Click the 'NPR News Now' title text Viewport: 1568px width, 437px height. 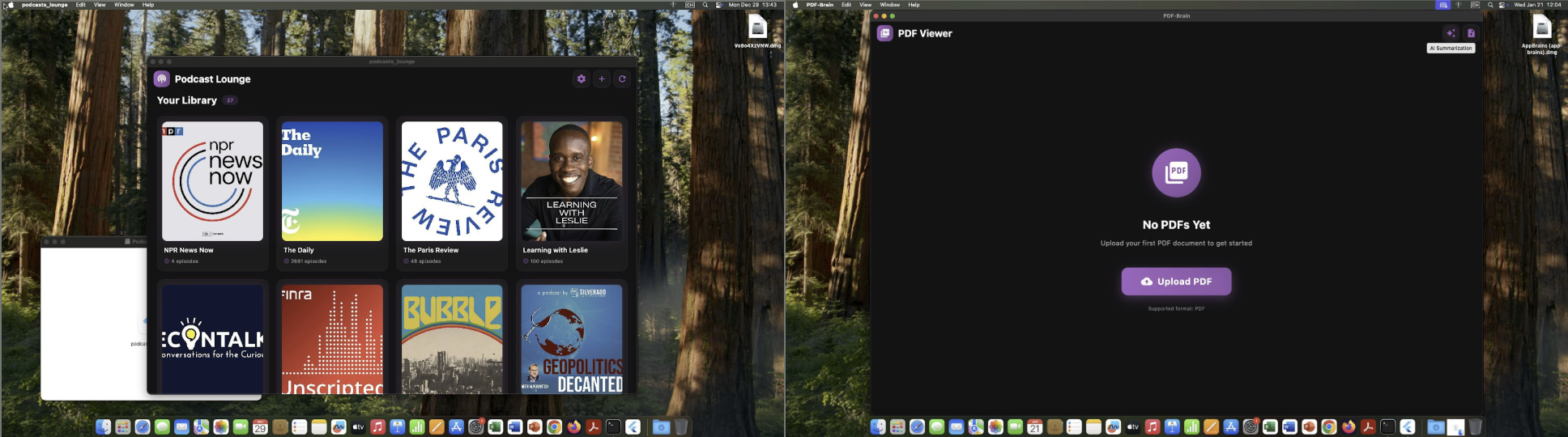click(x=189, y=250)
